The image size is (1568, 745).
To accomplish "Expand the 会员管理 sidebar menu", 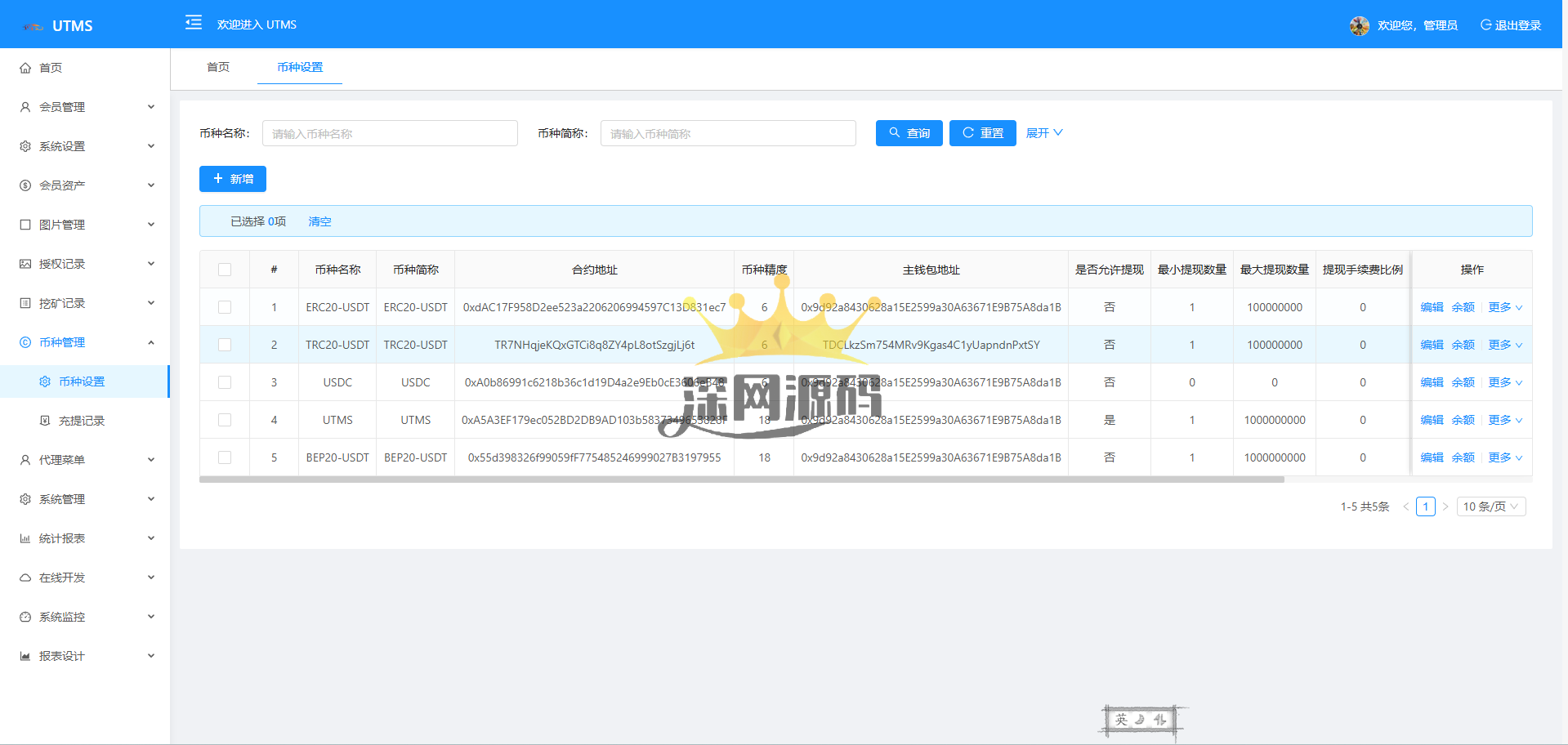I will 85,107.
